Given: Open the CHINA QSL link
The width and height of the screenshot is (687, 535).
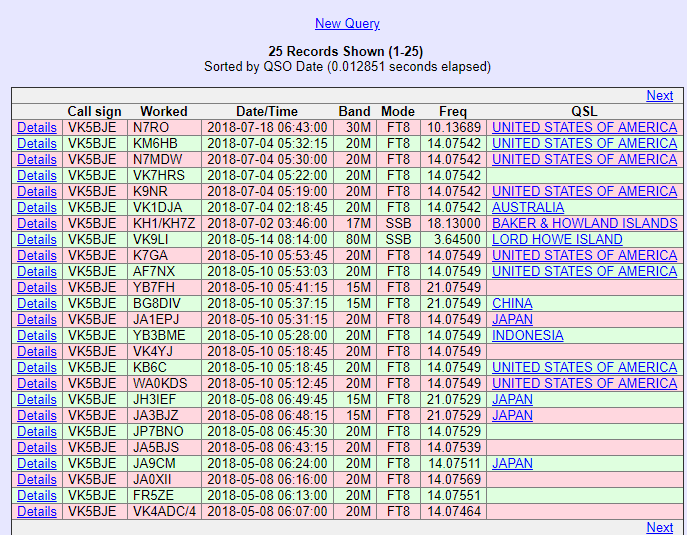Looking at the screenshot, I should click(x=512, y=303).
